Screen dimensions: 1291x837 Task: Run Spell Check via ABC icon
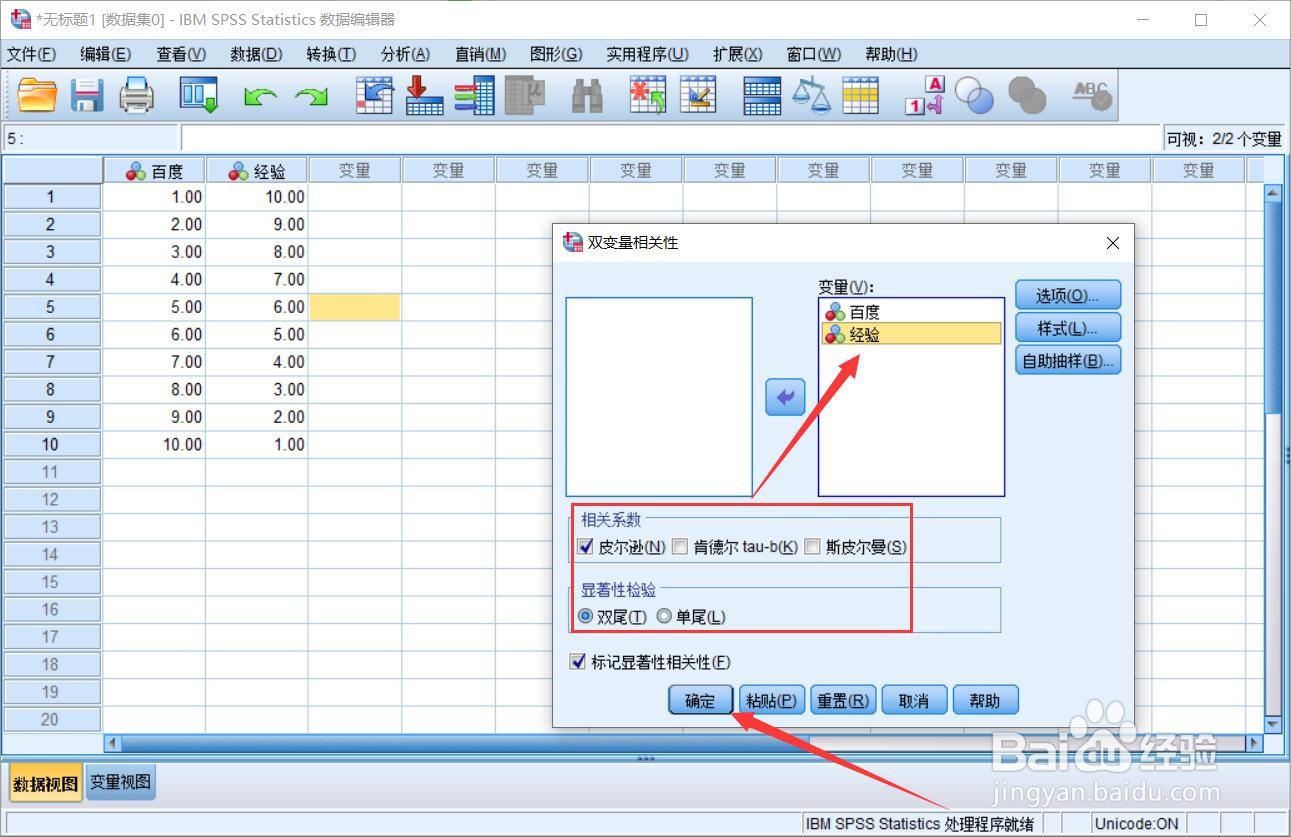tap(1091, 96)
